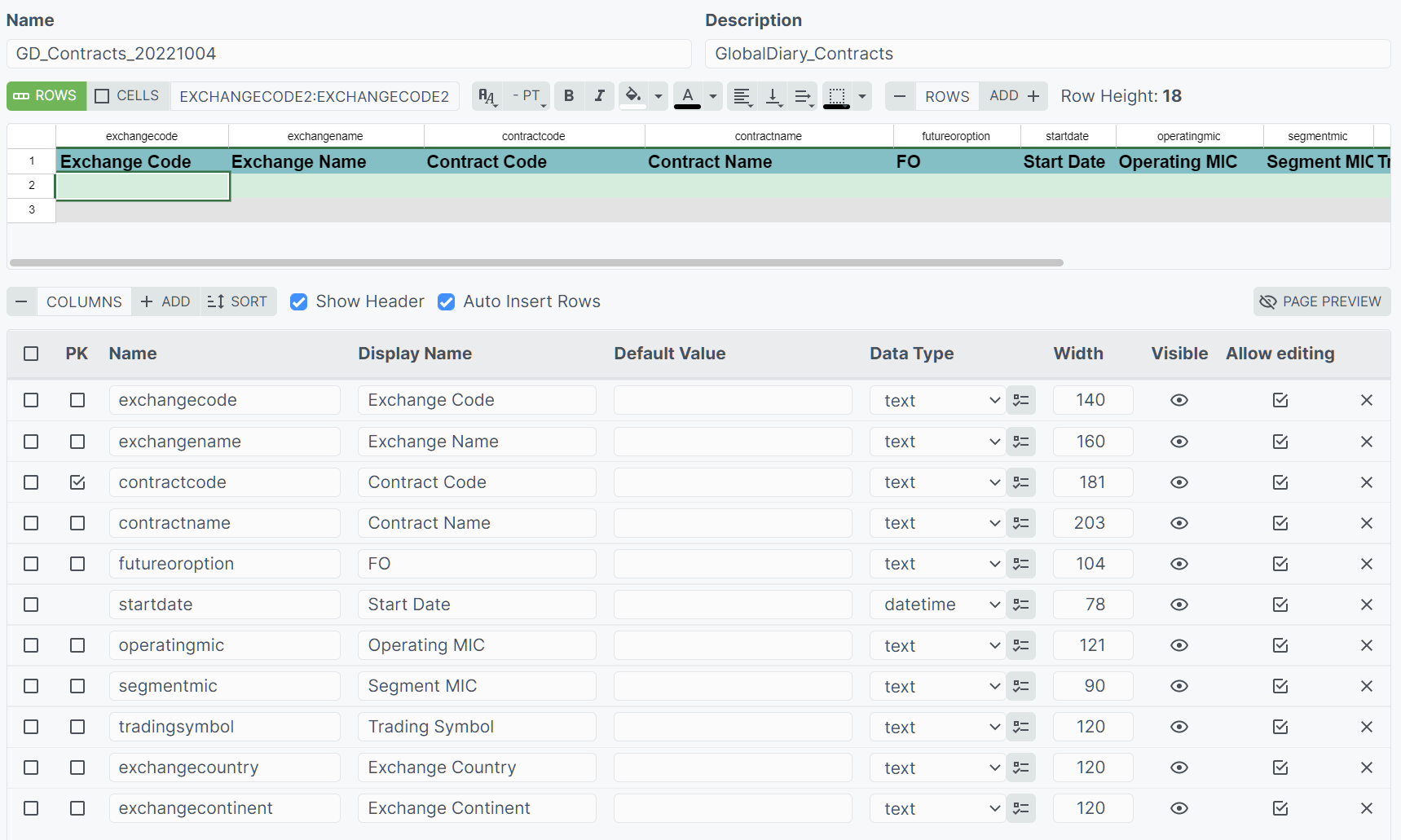The image size is (1401, 840).
Task: Switch to ROWS selection mode
Action: click(x=46, y=96)
